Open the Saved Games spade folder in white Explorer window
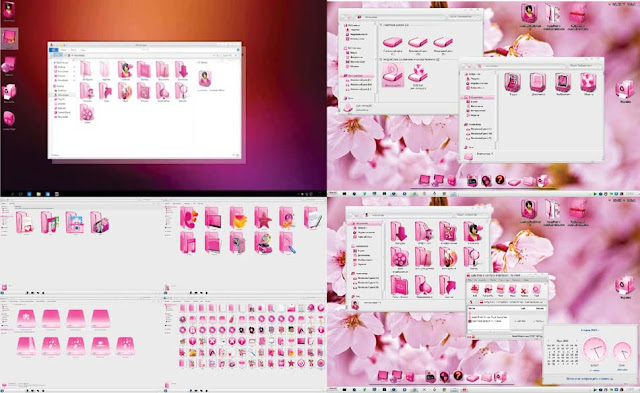The image size is (640, 393). click(162, 91)
